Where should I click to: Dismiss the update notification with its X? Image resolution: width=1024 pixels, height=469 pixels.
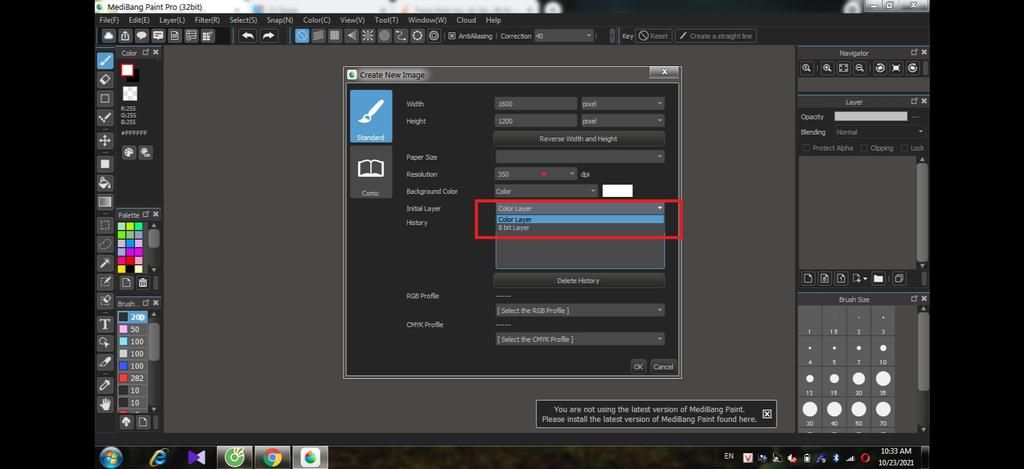[767, 414]
